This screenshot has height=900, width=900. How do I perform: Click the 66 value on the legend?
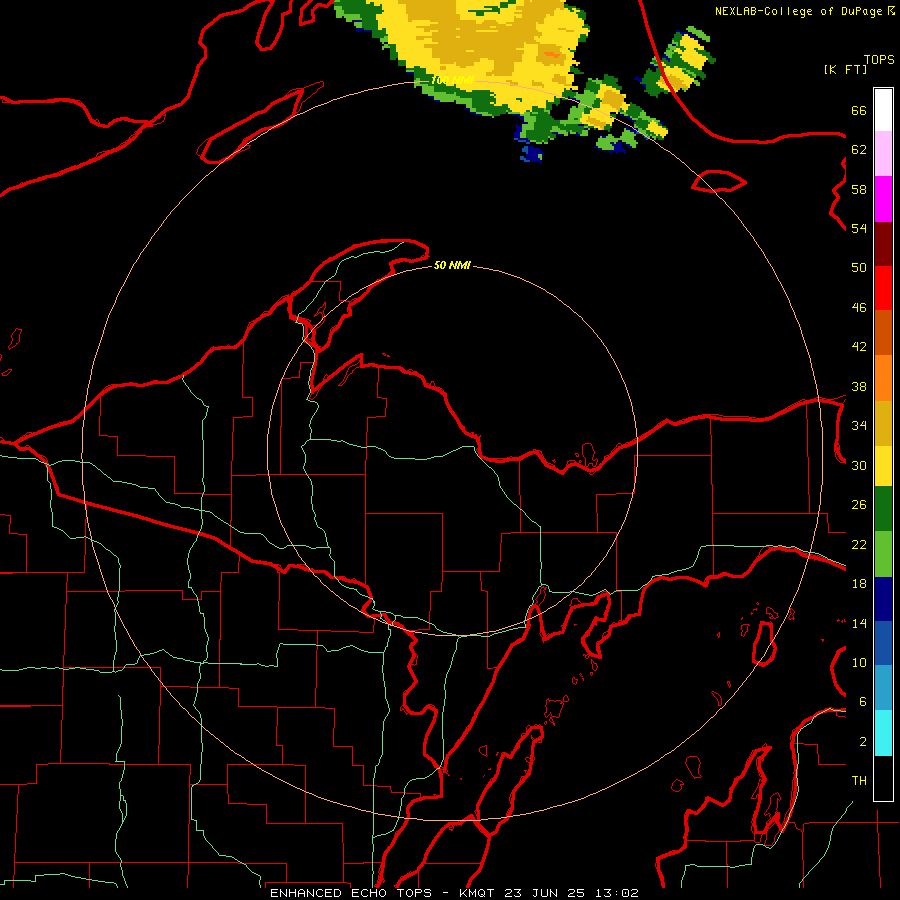coord(859,110)
